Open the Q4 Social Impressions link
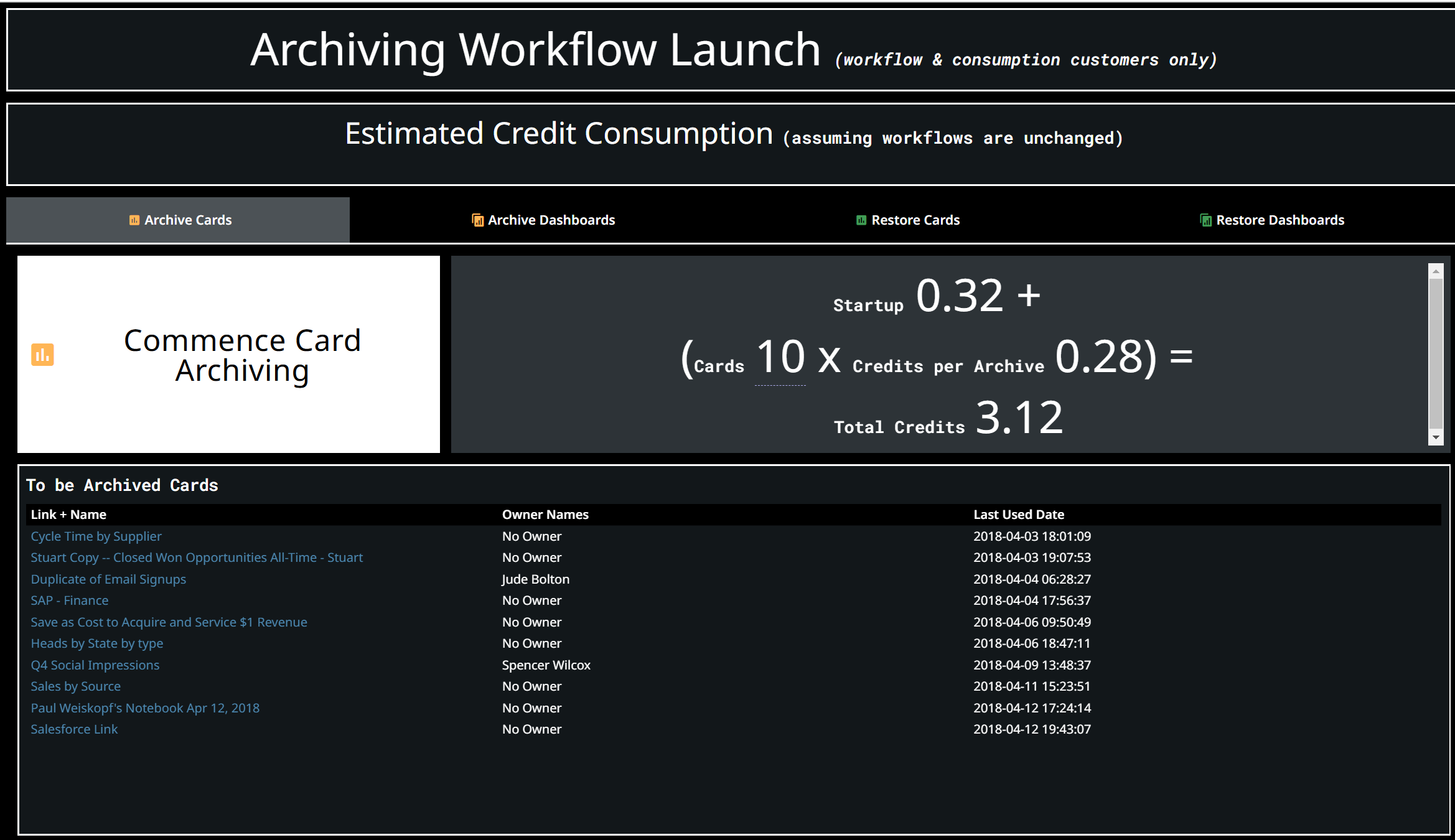Screen dimensions: 1455x840 pyautogui.click(x=95, y=665)
